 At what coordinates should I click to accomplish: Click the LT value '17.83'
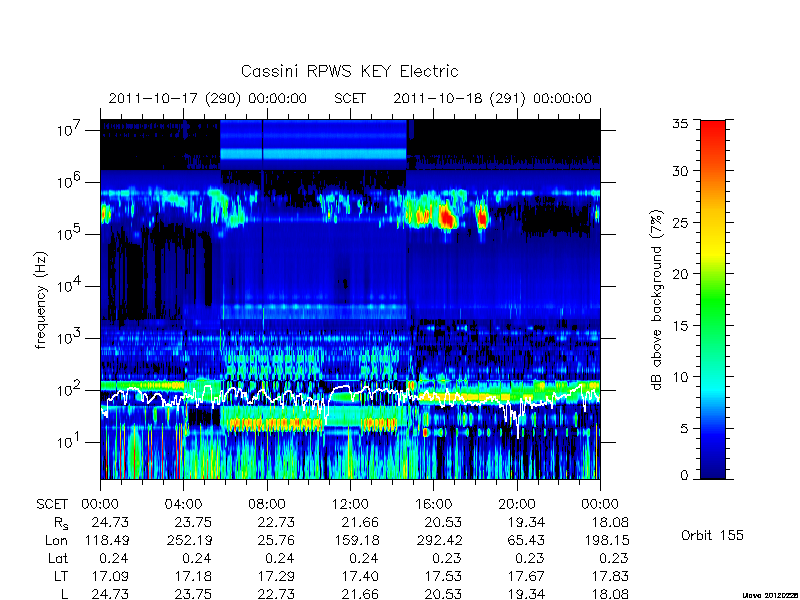pyautogui.click(x=609, y=576)
